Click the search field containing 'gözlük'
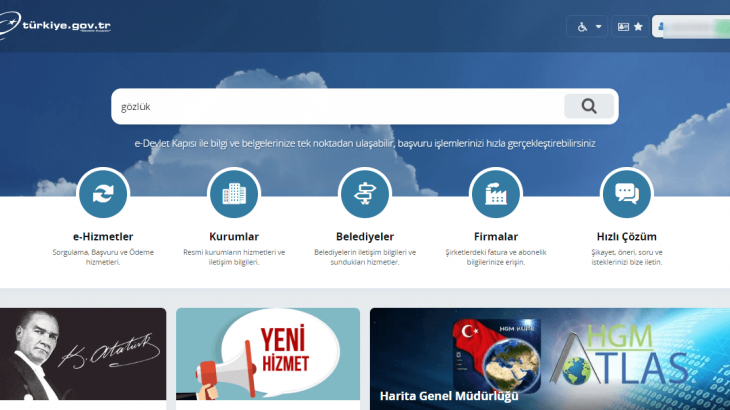The image size is (730, 410). (x=335, y=106)
